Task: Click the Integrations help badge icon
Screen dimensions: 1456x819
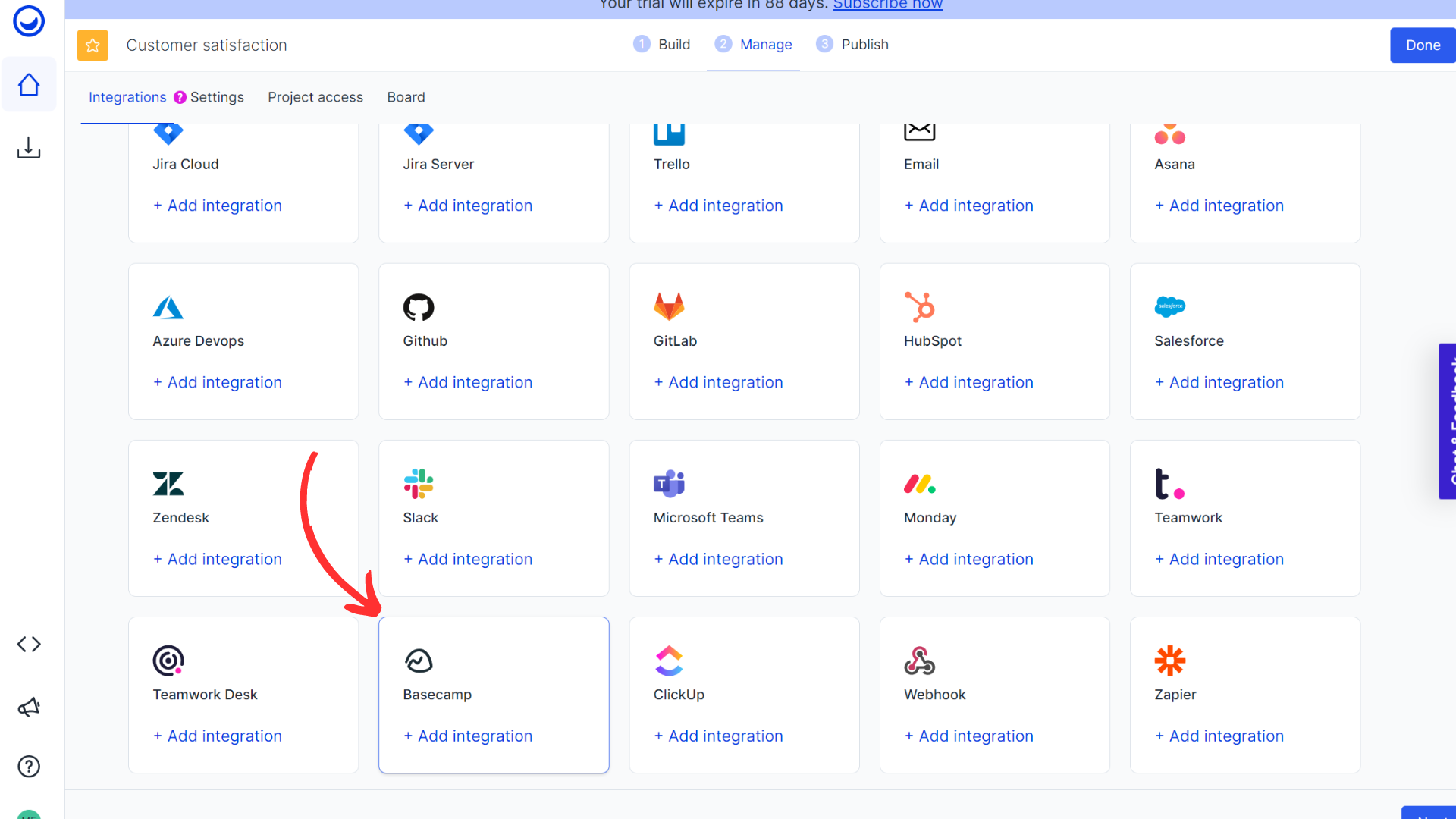Action: click(180, 97)
